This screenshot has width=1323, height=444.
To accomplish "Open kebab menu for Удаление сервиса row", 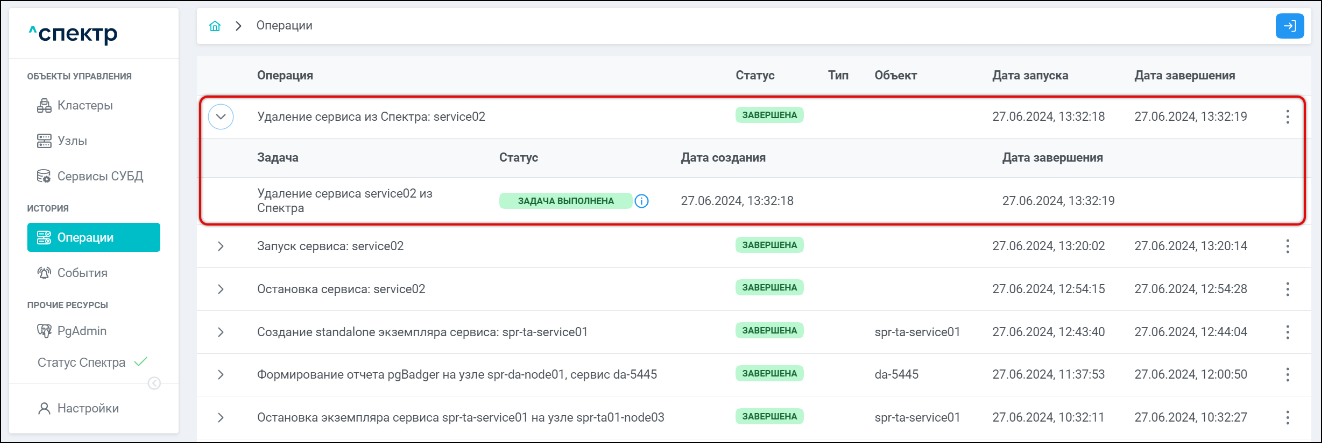I will (1287, 117).
